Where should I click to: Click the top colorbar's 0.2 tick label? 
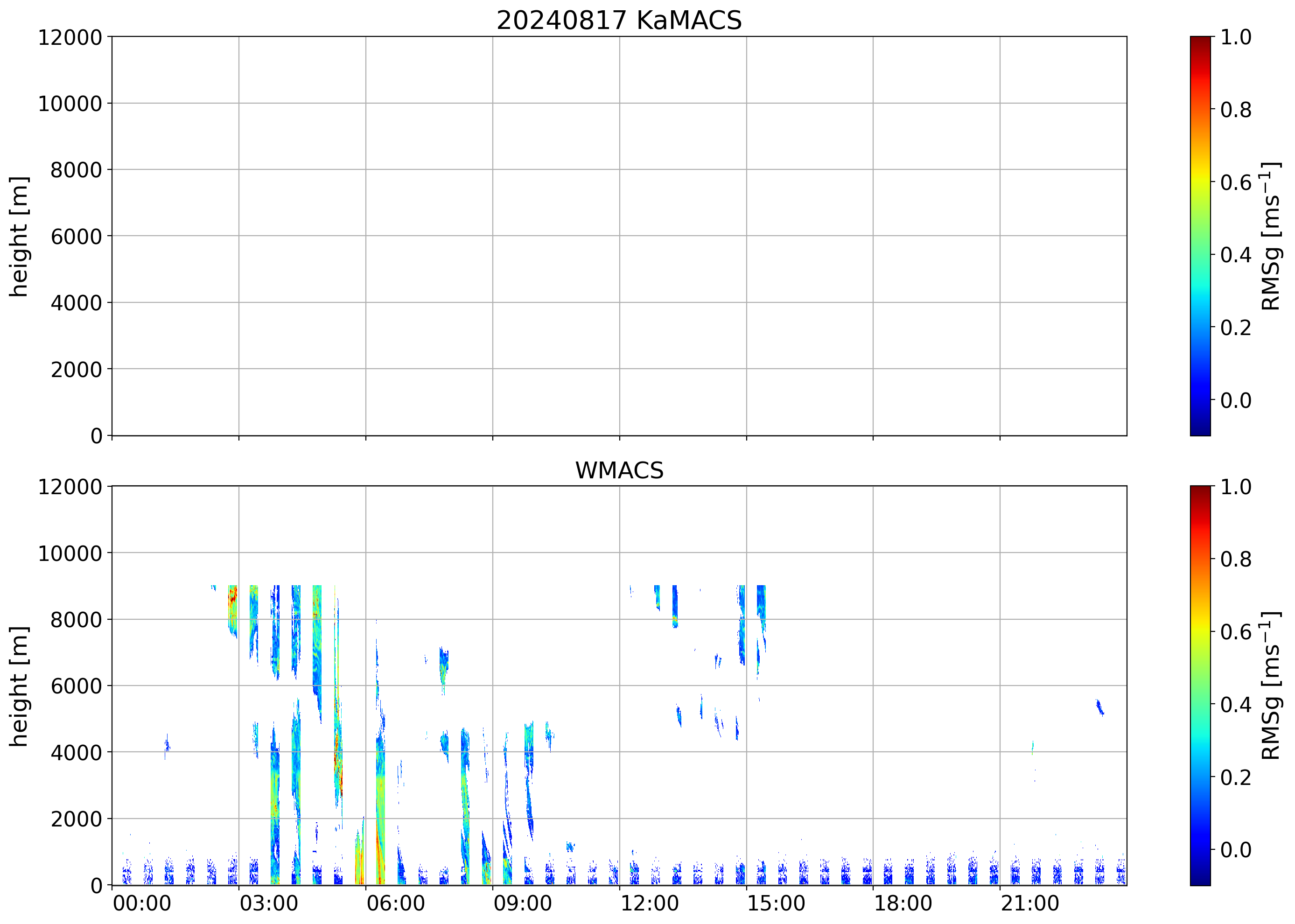click(1235, 328)
